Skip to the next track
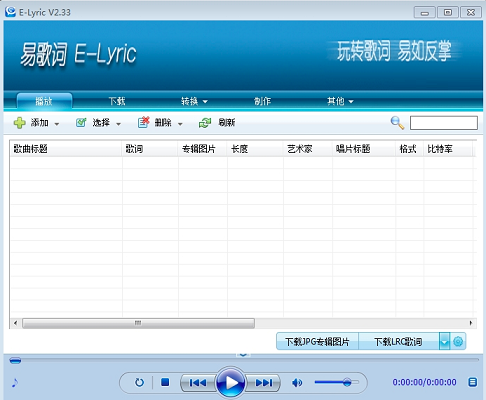Image resolution: width=486 pixels, height=400 pixels. click(x=263, y=382)
